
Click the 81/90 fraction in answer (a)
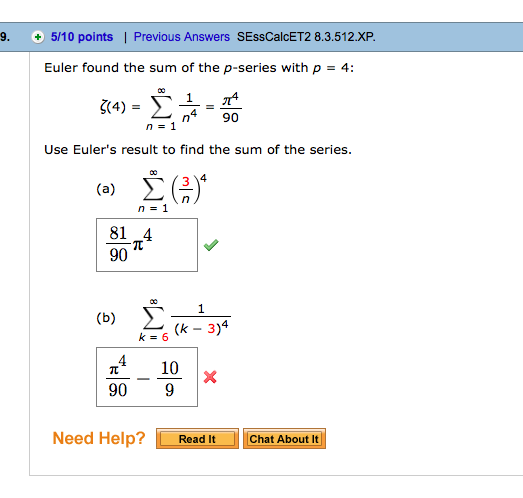118,244
